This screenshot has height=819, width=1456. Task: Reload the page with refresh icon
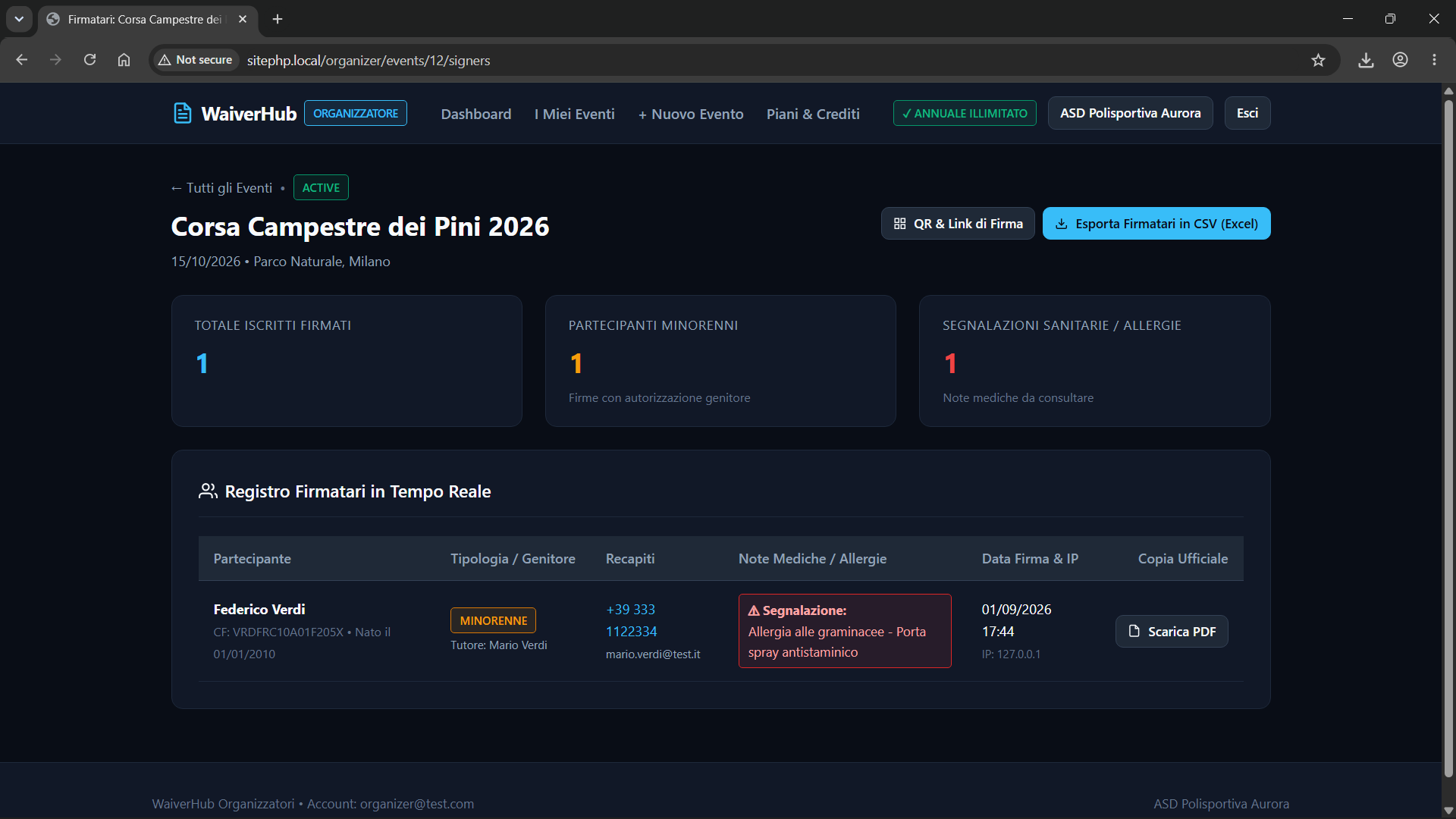[89, 60]
